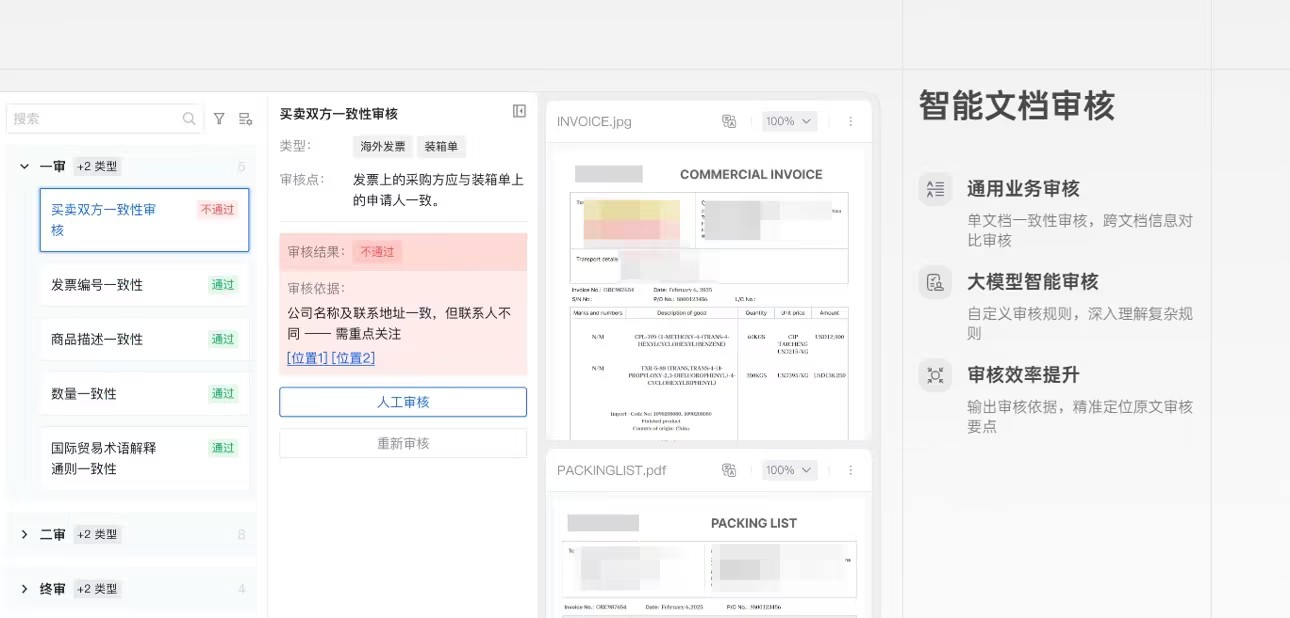Click the +2 类型 tag beside 终审
Viewport: 1290px width, 618px height.
click(97, 589)
